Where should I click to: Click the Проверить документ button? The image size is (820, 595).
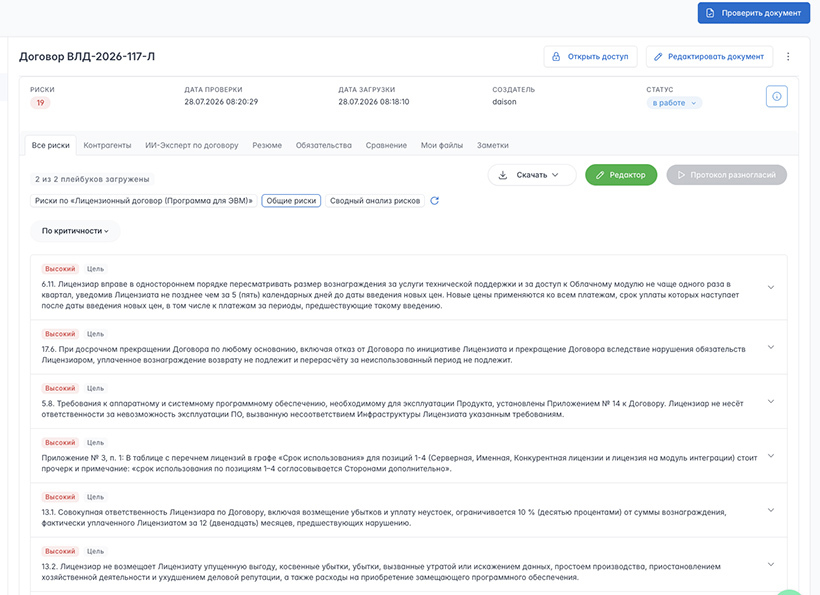point(754,13)
